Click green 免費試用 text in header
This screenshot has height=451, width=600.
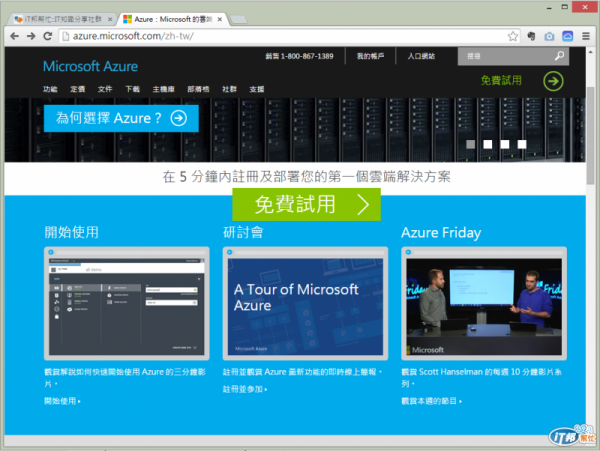click(501, 80)
